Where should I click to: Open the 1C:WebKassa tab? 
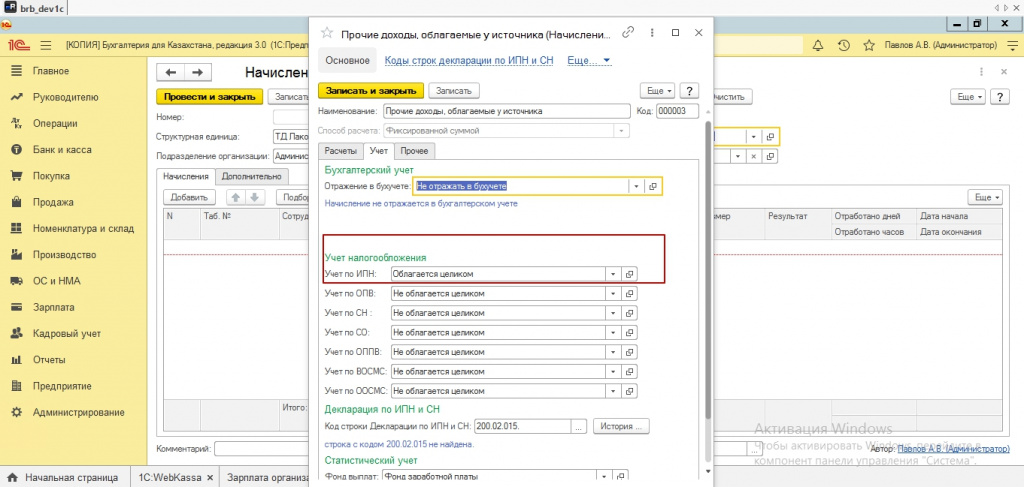169,477
